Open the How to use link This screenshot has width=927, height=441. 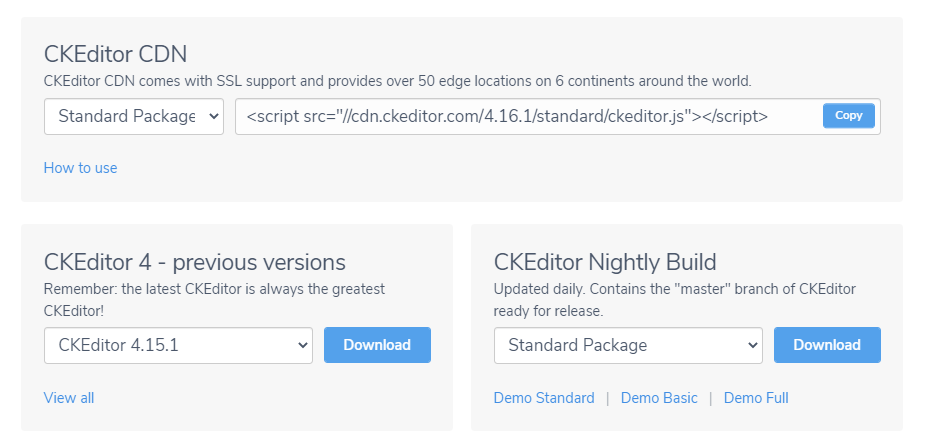tap(80, 168)
